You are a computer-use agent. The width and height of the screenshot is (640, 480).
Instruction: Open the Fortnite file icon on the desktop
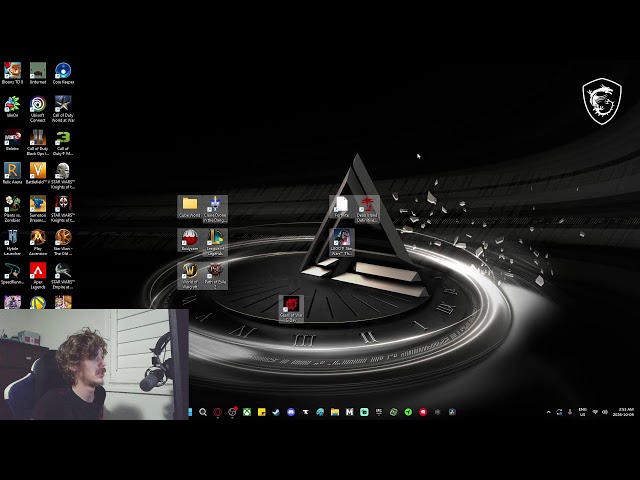[342, 207]
